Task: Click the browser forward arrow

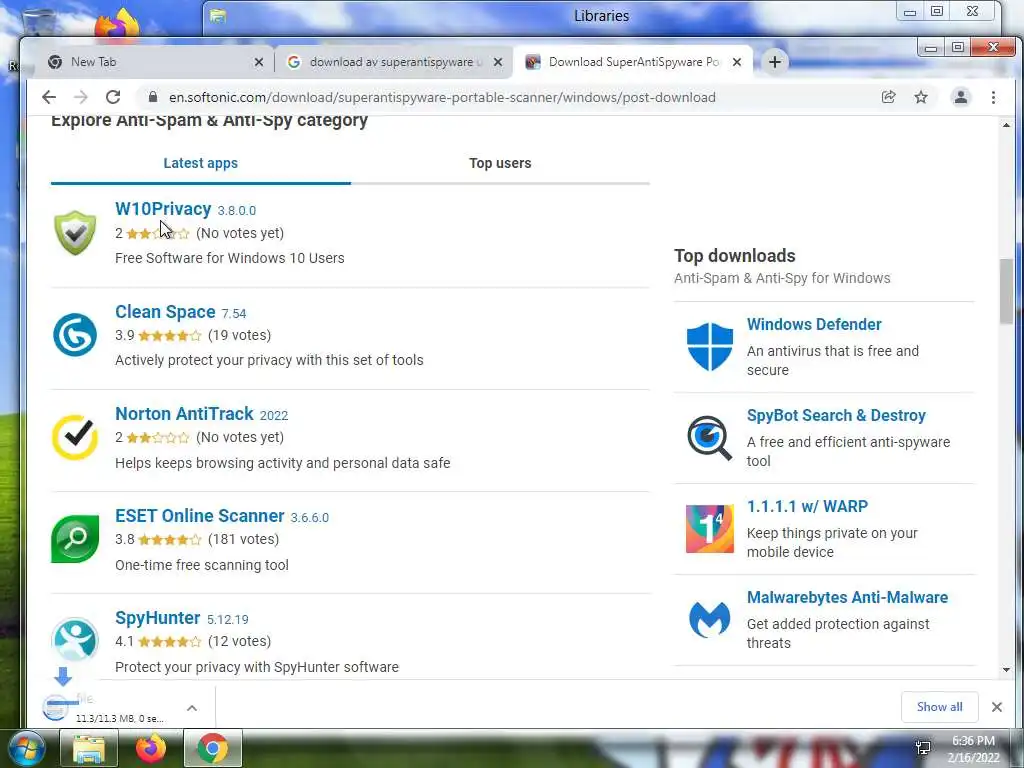Action: [x=80, y=97]
